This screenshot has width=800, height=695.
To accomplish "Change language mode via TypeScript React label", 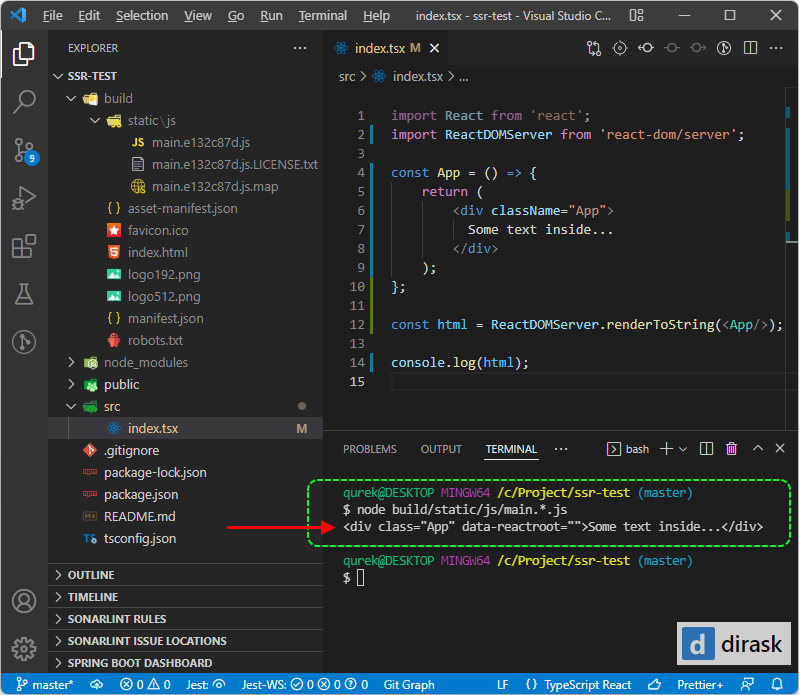I will (x=588, y=684).
